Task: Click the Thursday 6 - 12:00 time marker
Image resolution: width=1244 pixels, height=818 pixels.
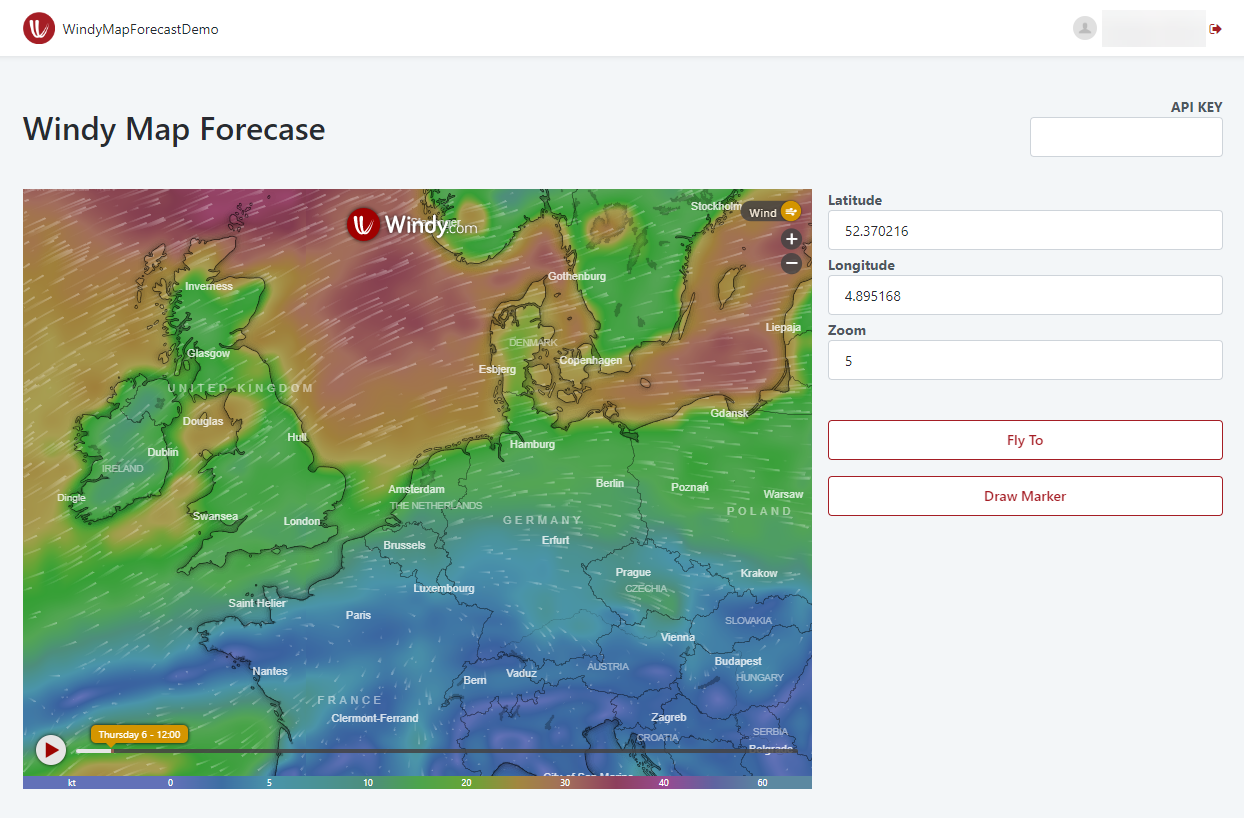Action: [139, 735]
